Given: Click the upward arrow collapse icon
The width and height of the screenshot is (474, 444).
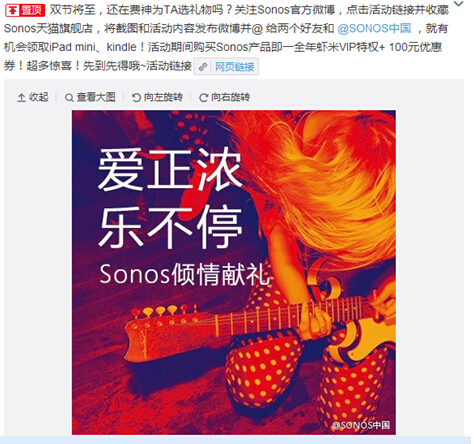Looking at the screenshot, I should point(21,98).
